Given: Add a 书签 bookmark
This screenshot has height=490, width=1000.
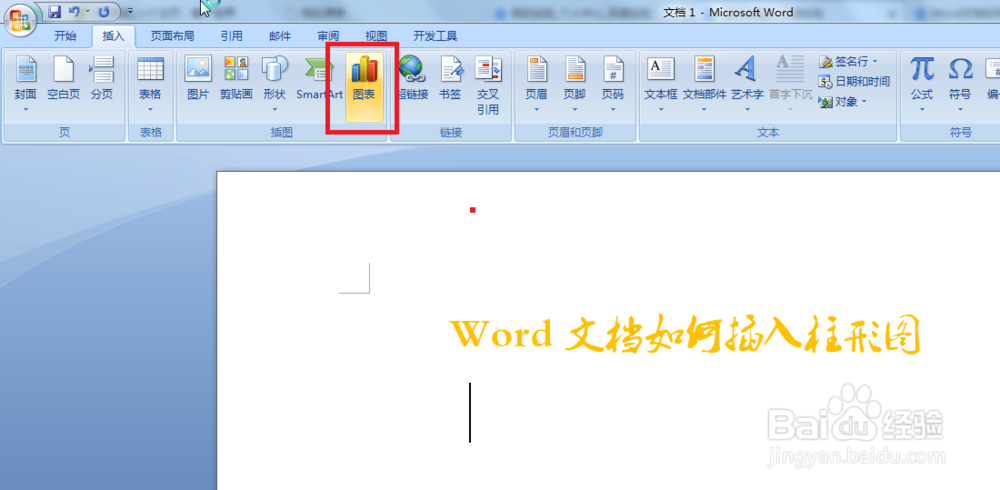Looking at the screenshot, I should [450, 78].
